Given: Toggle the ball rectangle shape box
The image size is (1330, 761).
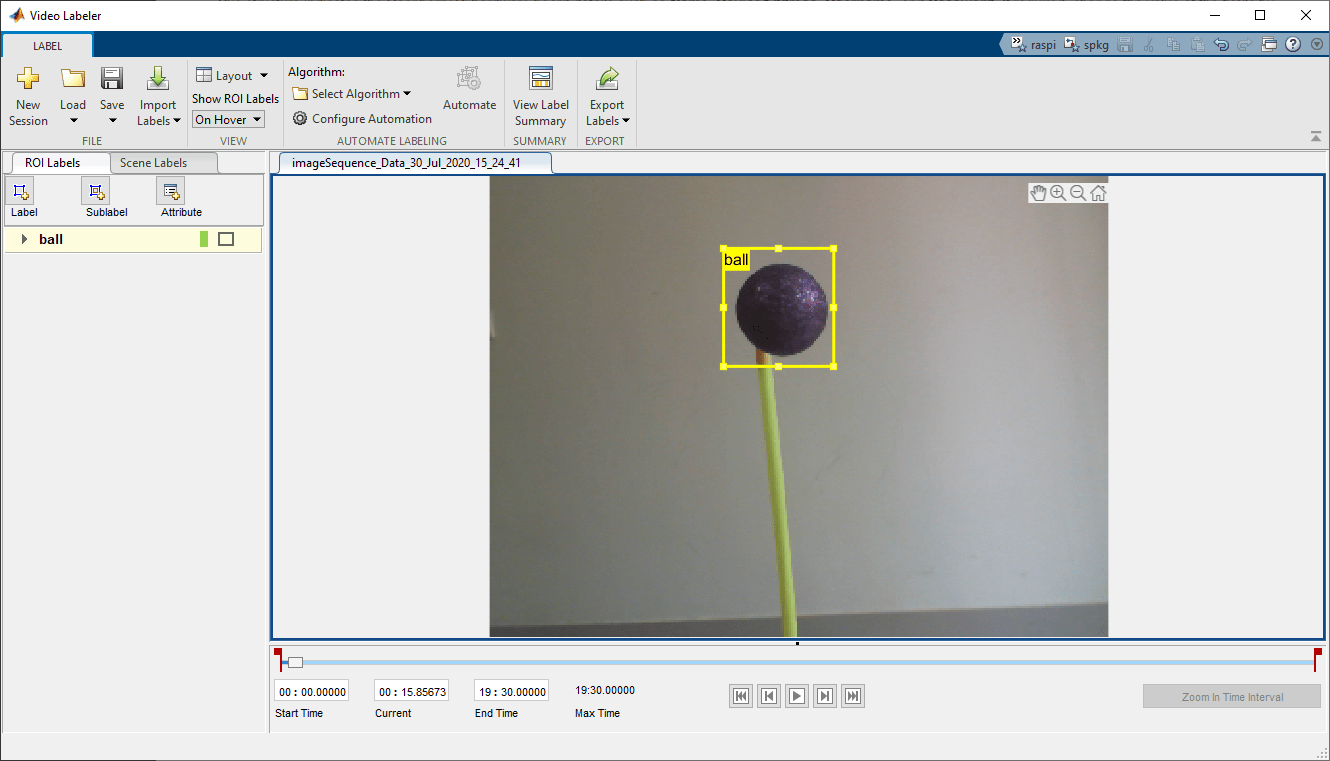Looking at the screenshot, I should [x=226, y=239].
